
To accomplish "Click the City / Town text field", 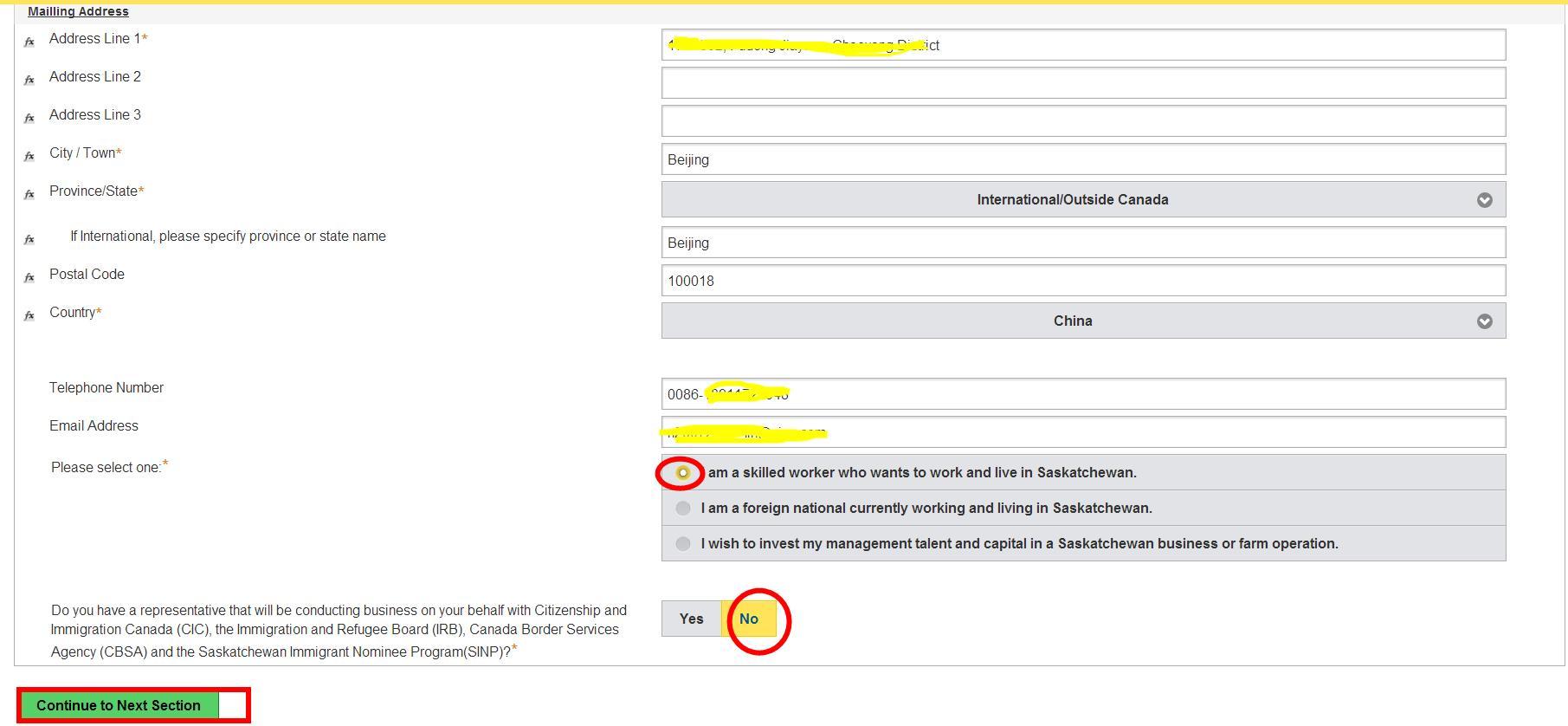I will click(1082, 159).
